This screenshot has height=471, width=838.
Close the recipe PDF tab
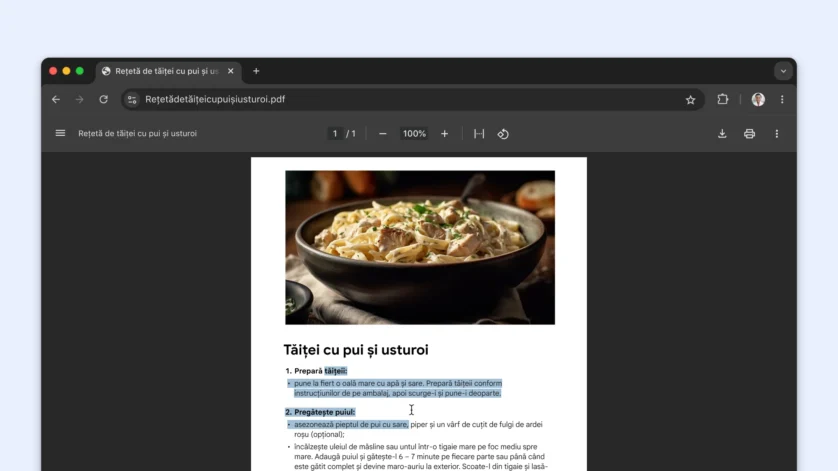[231, 71]
